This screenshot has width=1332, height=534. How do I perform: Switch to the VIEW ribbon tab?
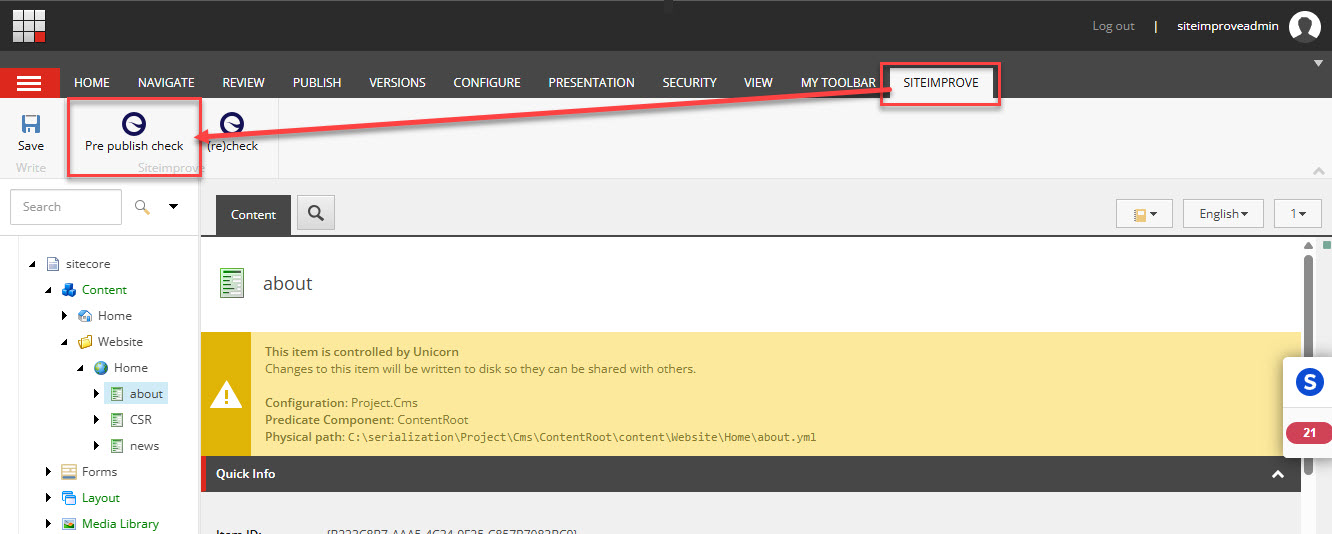758,83
